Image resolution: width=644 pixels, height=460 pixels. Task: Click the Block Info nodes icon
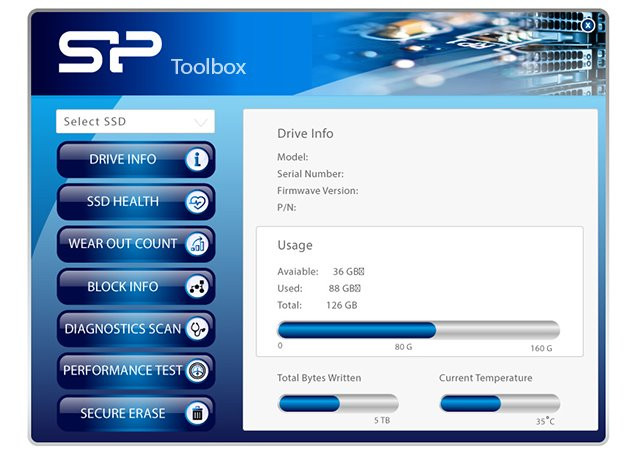click(197, 287)
